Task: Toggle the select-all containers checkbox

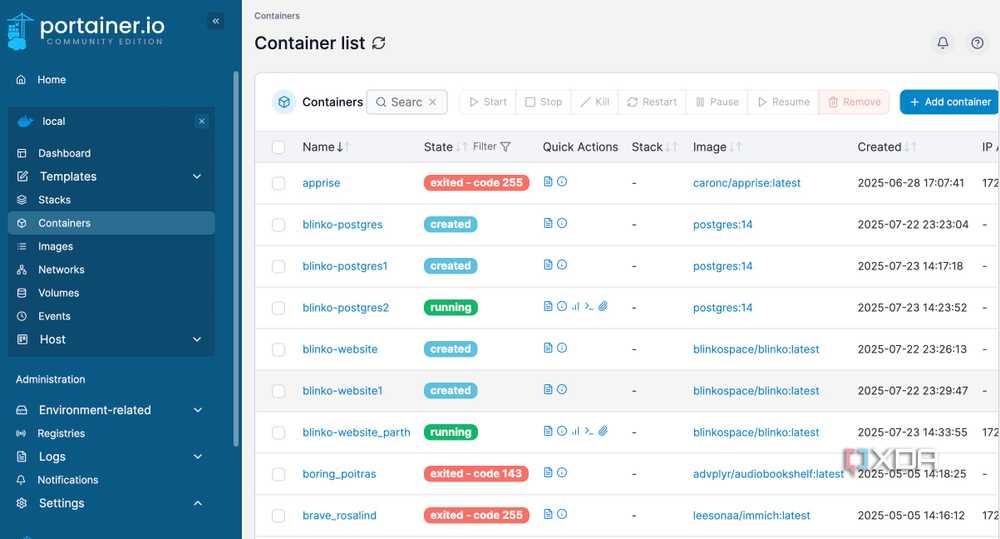Action: pyautogui.click(x=279, y=147)
